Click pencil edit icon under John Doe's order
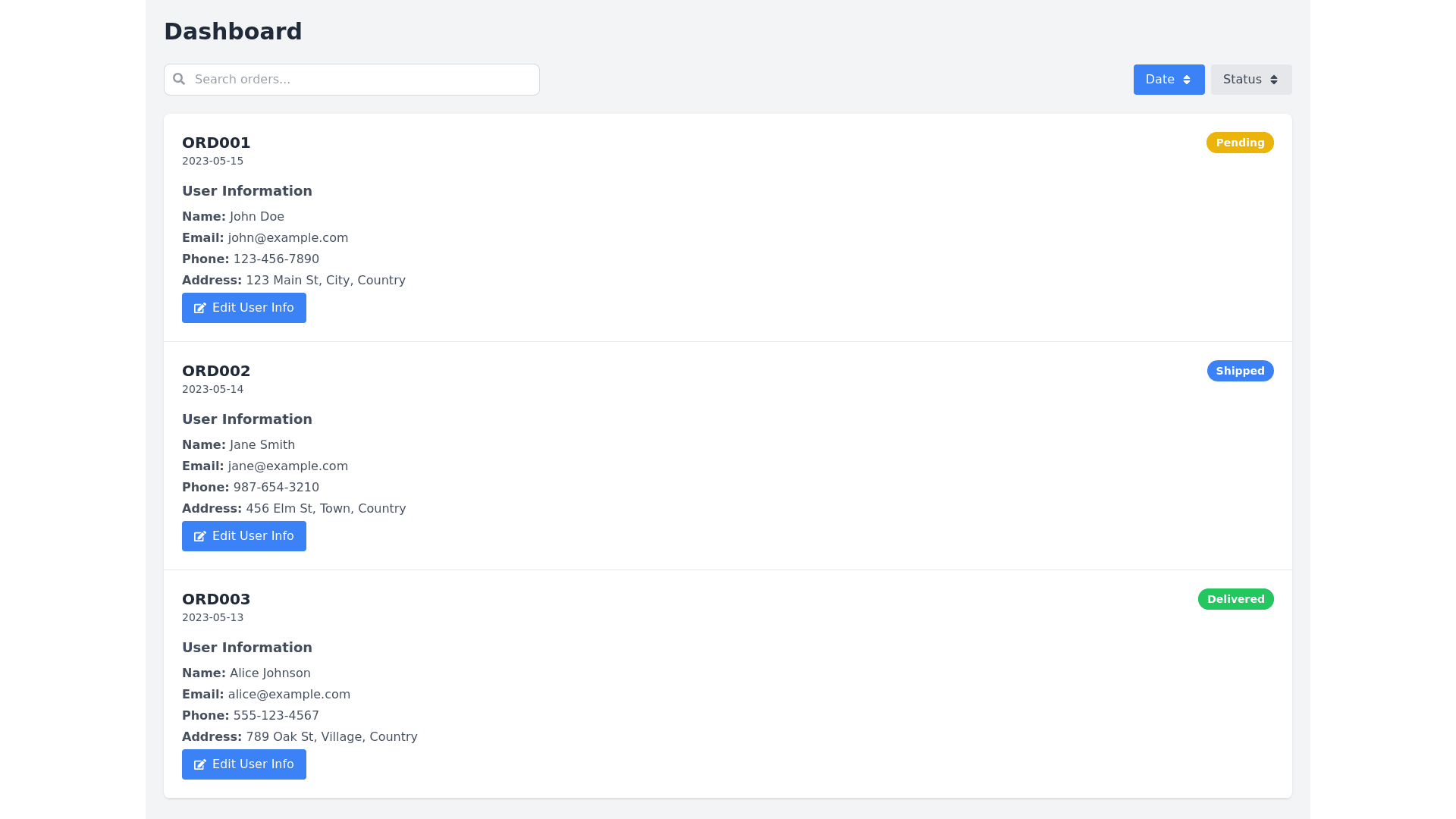The height and width of the screenshot is (819, 1456). pos(200,308)
